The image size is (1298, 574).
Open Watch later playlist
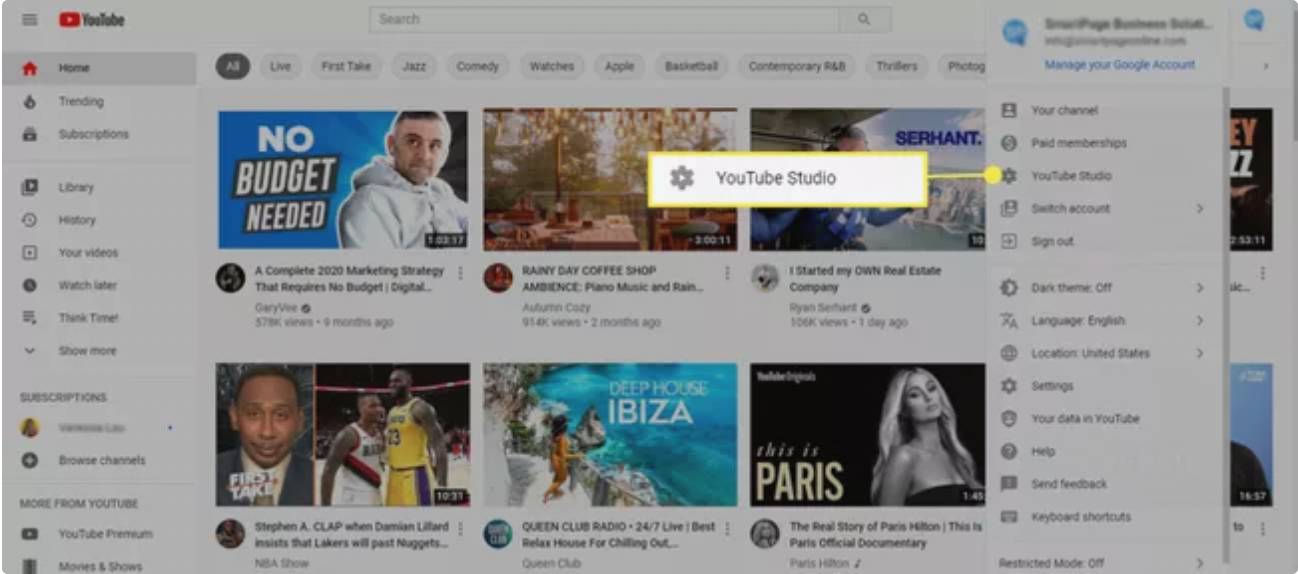87,285
